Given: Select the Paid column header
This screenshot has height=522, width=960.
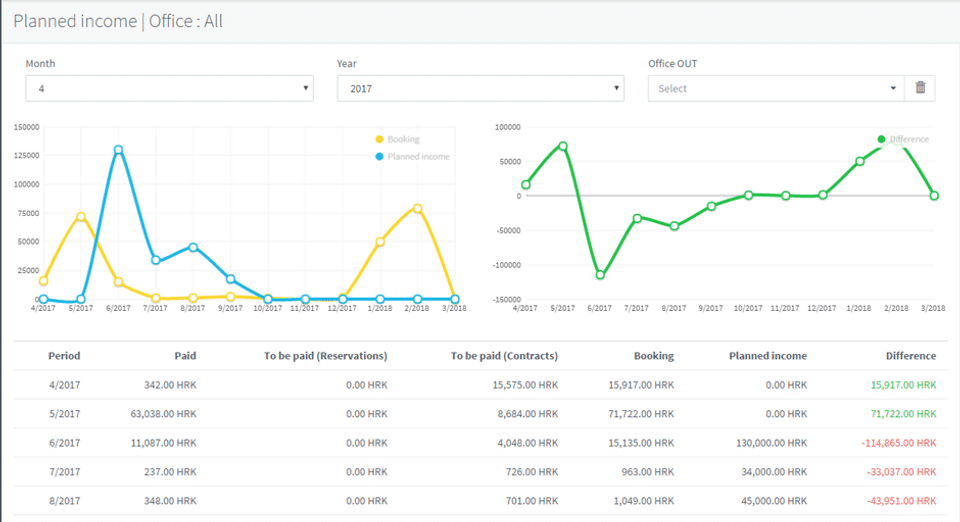Looking at the screenshot, I should (185, 355).
